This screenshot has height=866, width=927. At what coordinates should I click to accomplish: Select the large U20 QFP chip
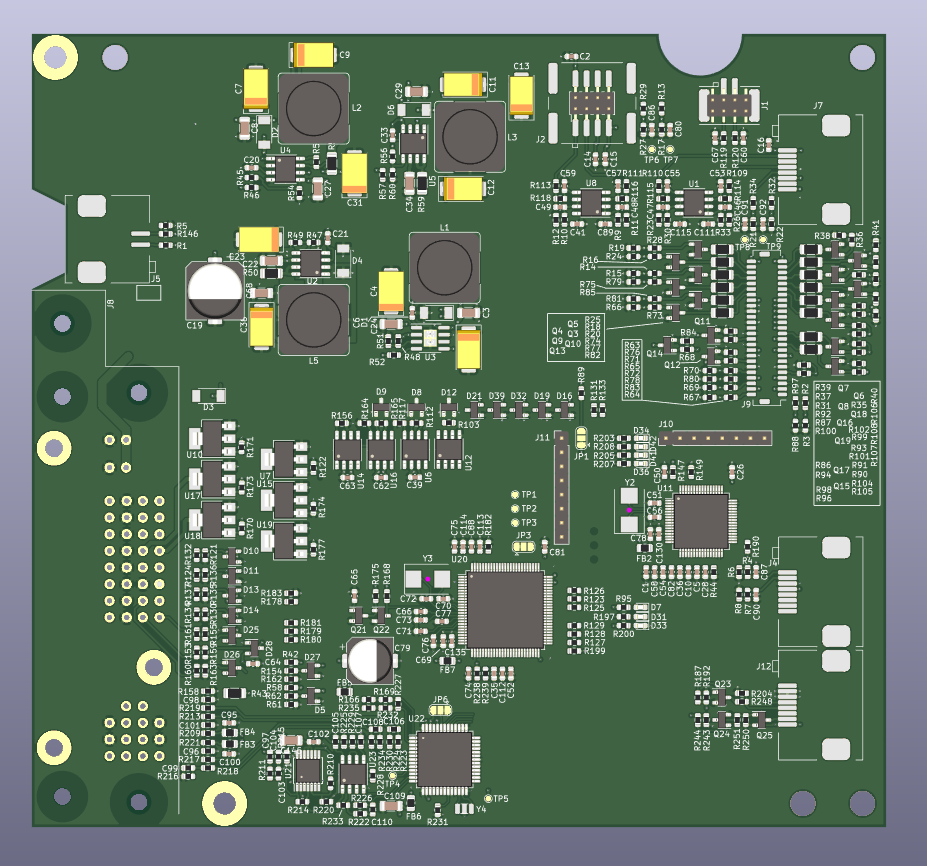coord(505,609)
